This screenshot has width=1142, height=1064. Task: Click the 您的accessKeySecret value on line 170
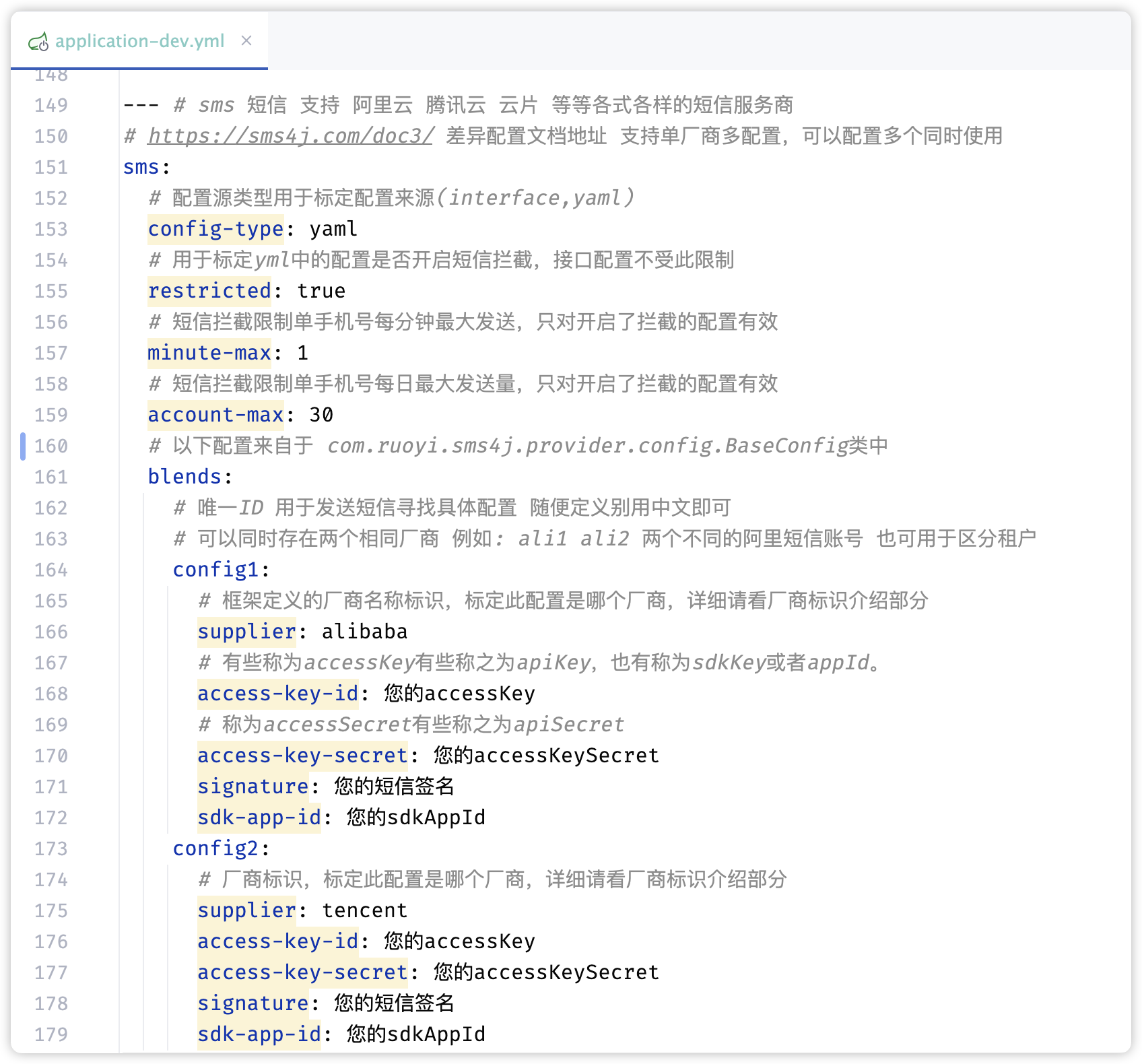(x=546, y=756)
